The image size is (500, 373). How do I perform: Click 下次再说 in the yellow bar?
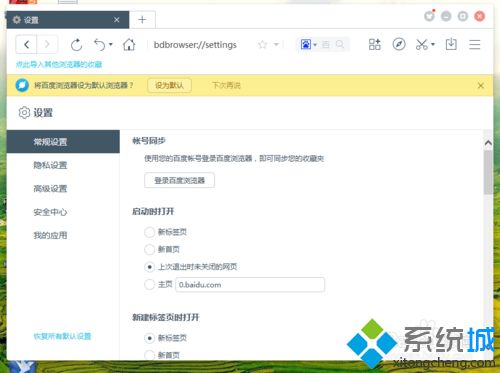[226, 85]
